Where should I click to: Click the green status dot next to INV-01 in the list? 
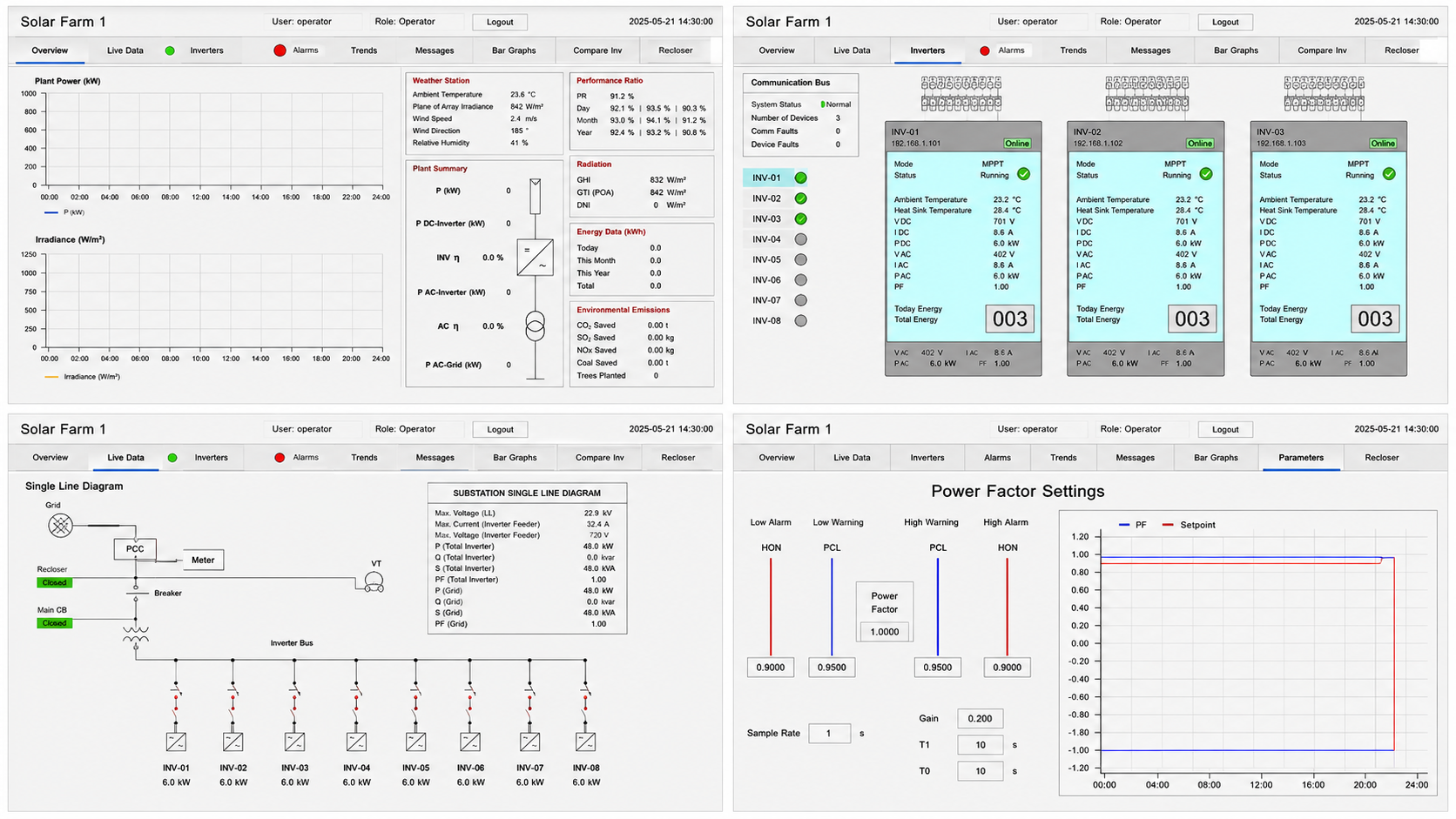[800, 178]
